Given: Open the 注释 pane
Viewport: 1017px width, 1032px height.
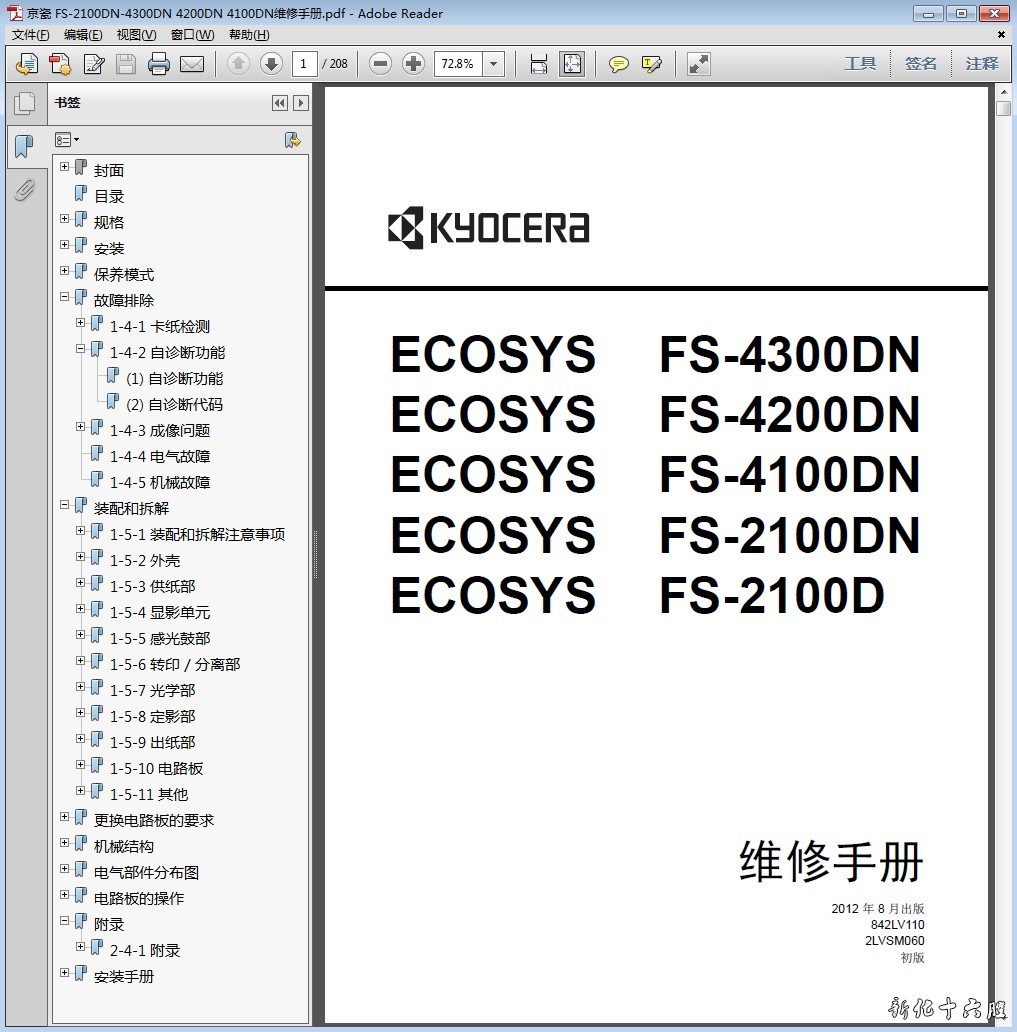Looking at the screenshot, I should coord(981,64).
